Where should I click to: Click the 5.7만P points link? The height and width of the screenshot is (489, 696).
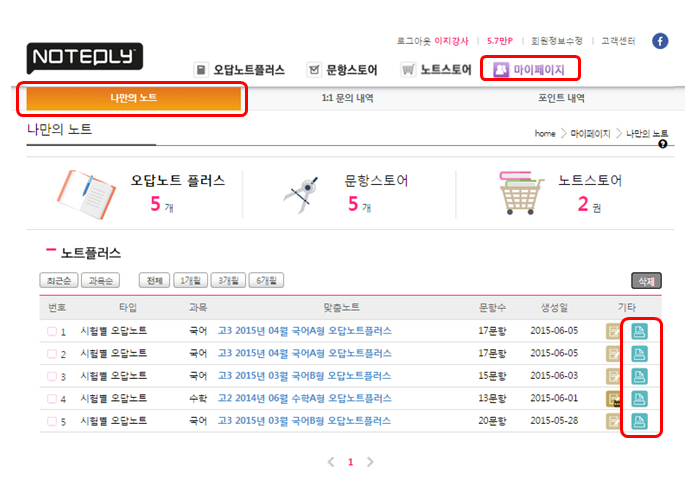[x=500, y=41]
